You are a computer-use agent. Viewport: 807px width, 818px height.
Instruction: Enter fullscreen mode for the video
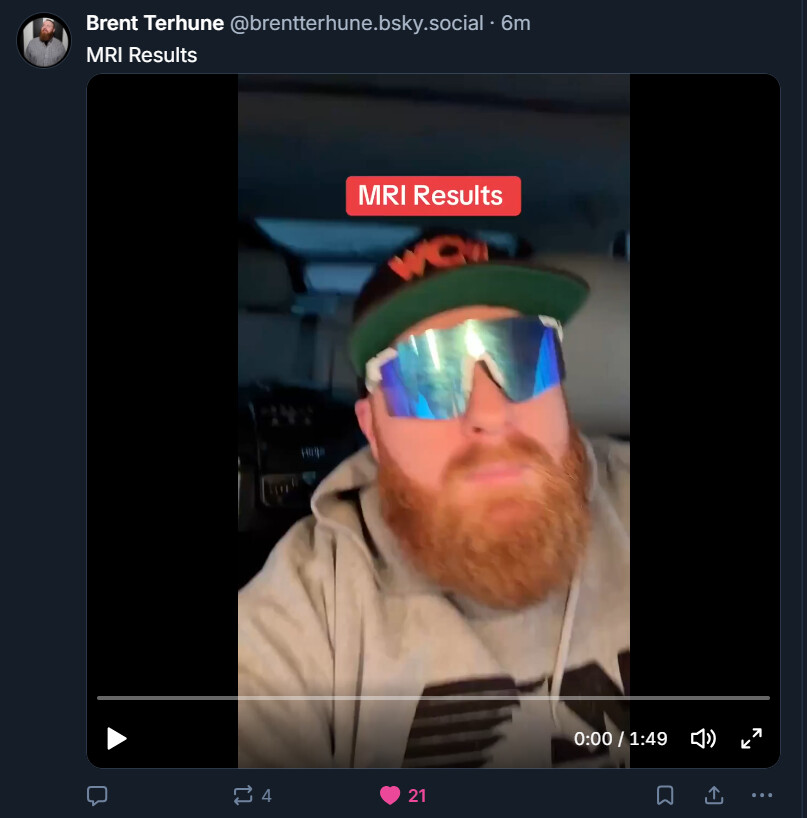tap(751, 739)
